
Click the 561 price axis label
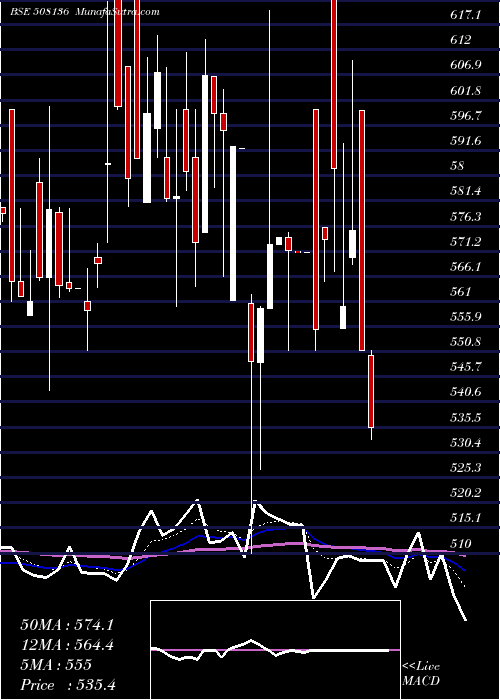pyautogui.click(x=461, y=292)
